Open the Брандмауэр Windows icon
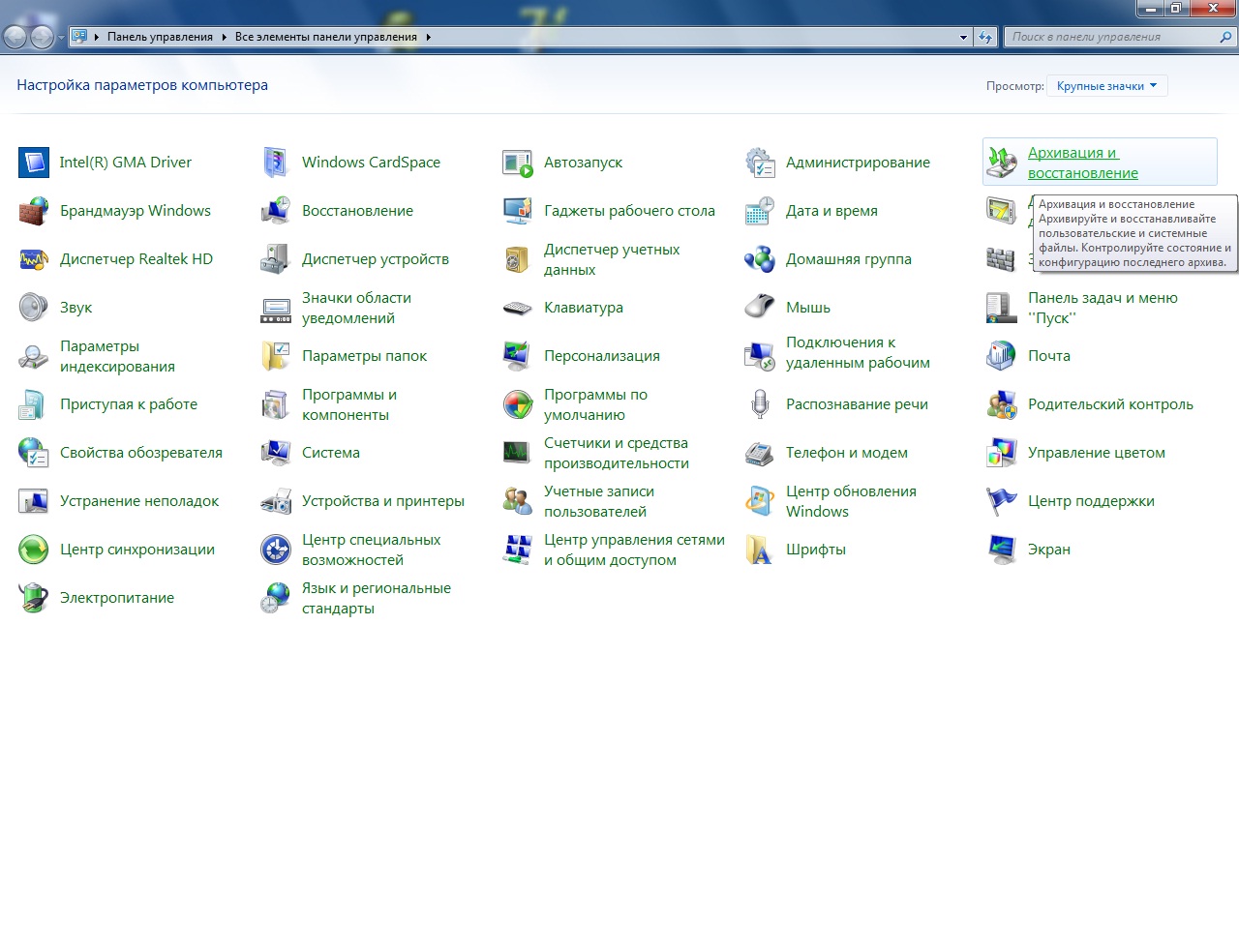Image resolution: width=1239 pixels, height=952 pixels. pyautogui.click(x=34, y=211)
